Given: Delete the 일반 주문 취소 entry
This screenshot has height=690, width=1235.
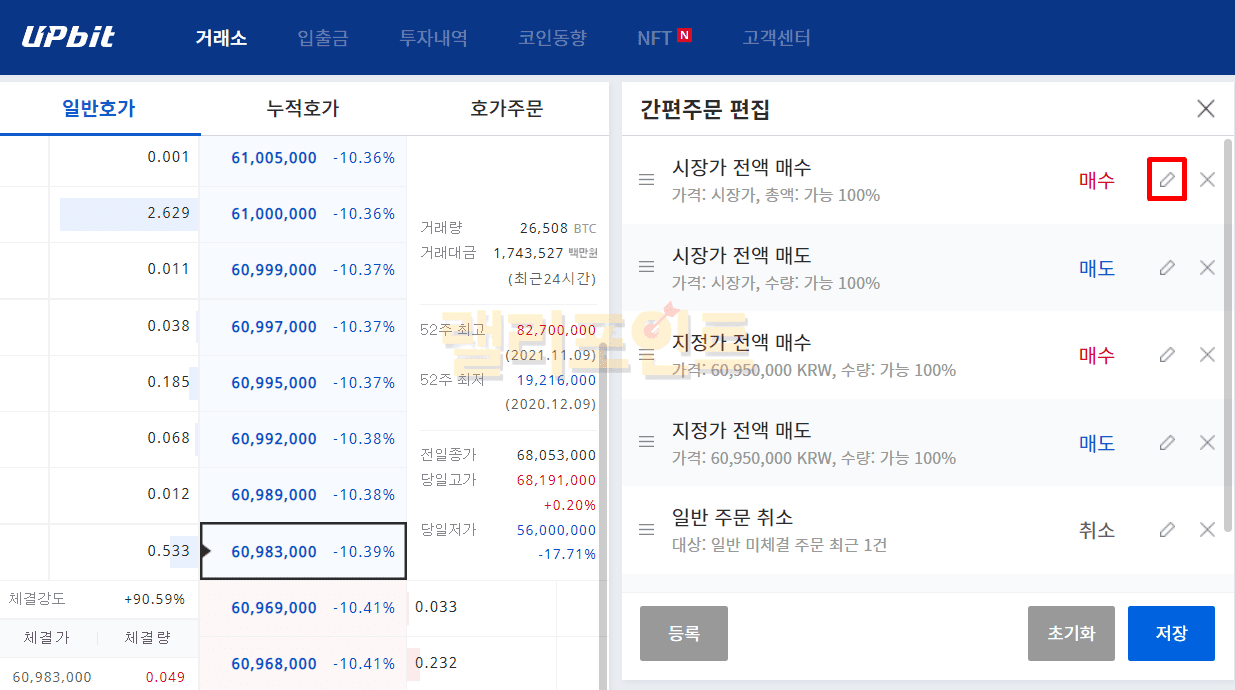Looking at the screenshot, I should click(1207, 530).
